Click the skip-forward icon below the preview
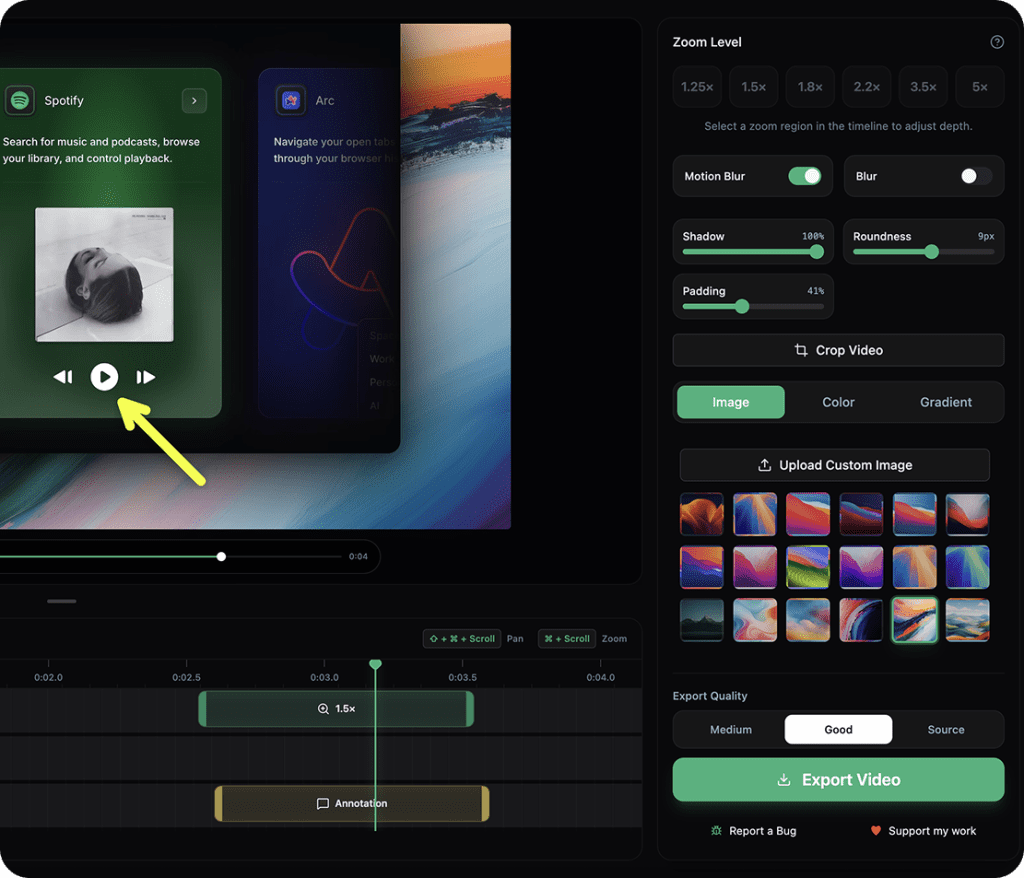1024x878 pixels. pos(146,377)
